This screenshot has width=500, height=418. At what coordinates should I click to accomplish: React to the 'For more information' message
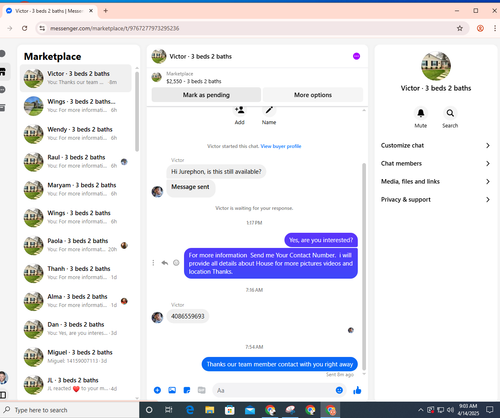click(176, 263)
